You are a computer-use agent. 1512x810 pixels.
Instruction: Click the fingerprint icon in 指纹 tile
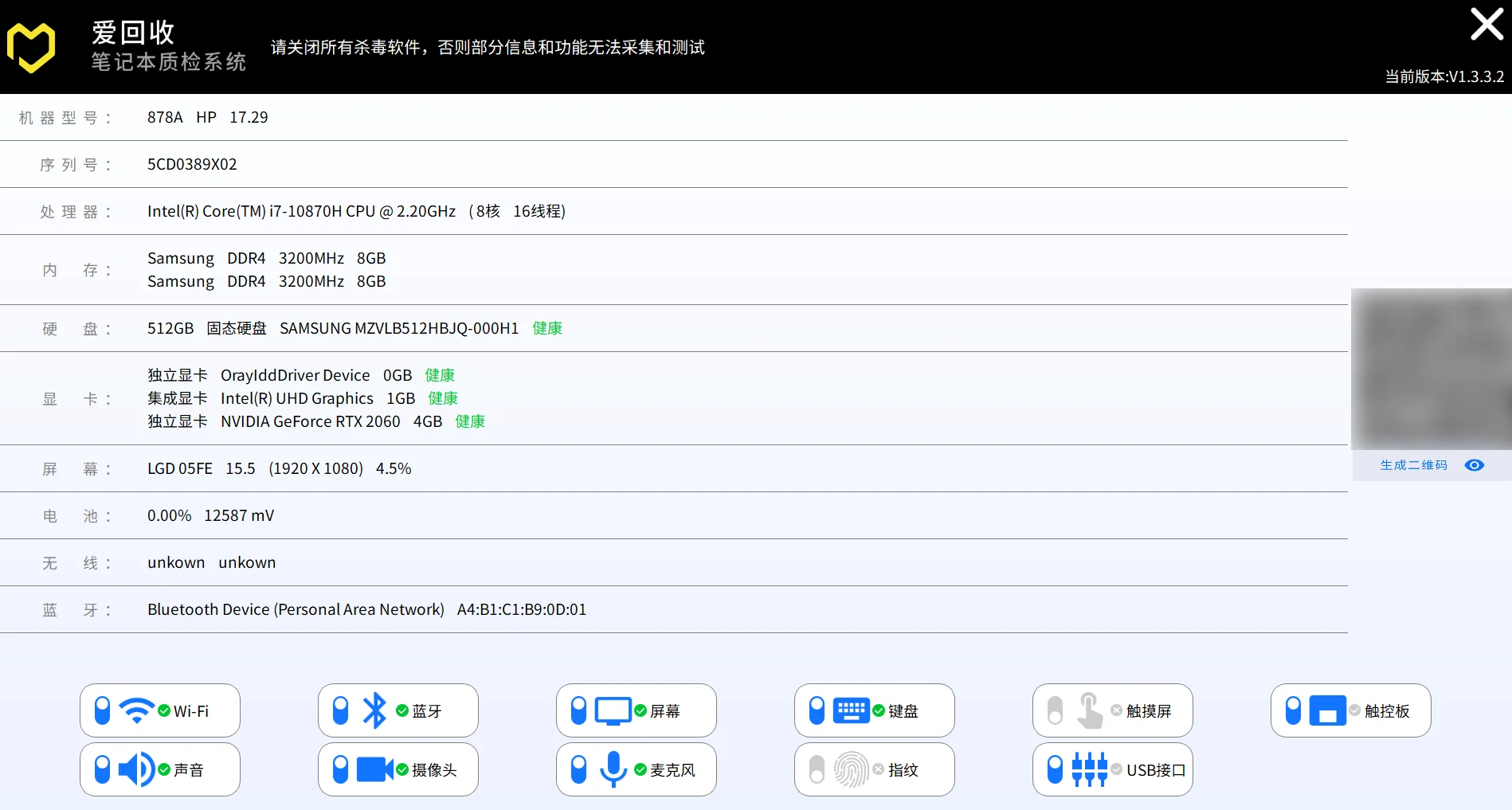(849, 769)
